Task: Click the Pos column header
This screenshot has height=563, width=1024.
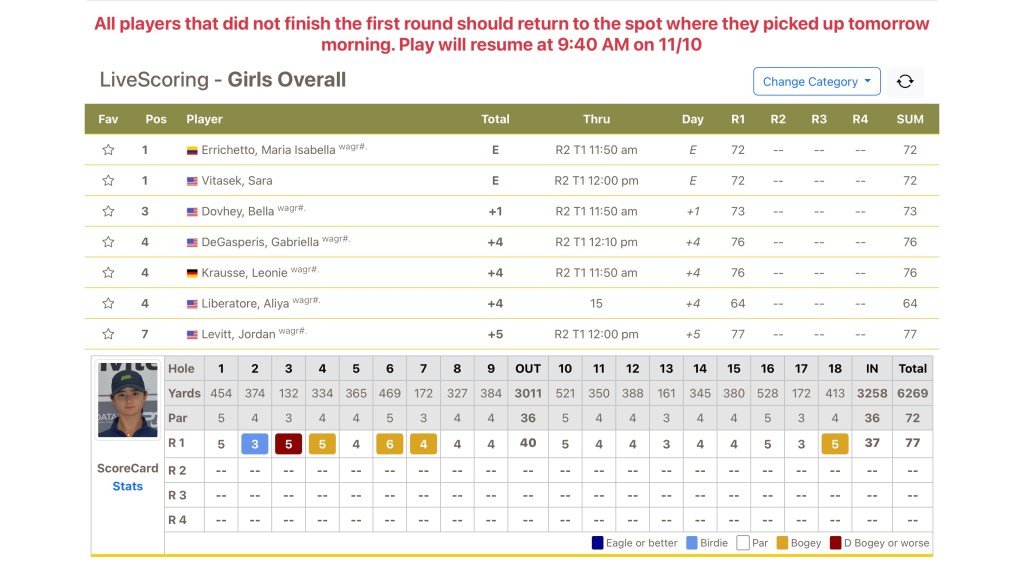Action: click(156, 119)
